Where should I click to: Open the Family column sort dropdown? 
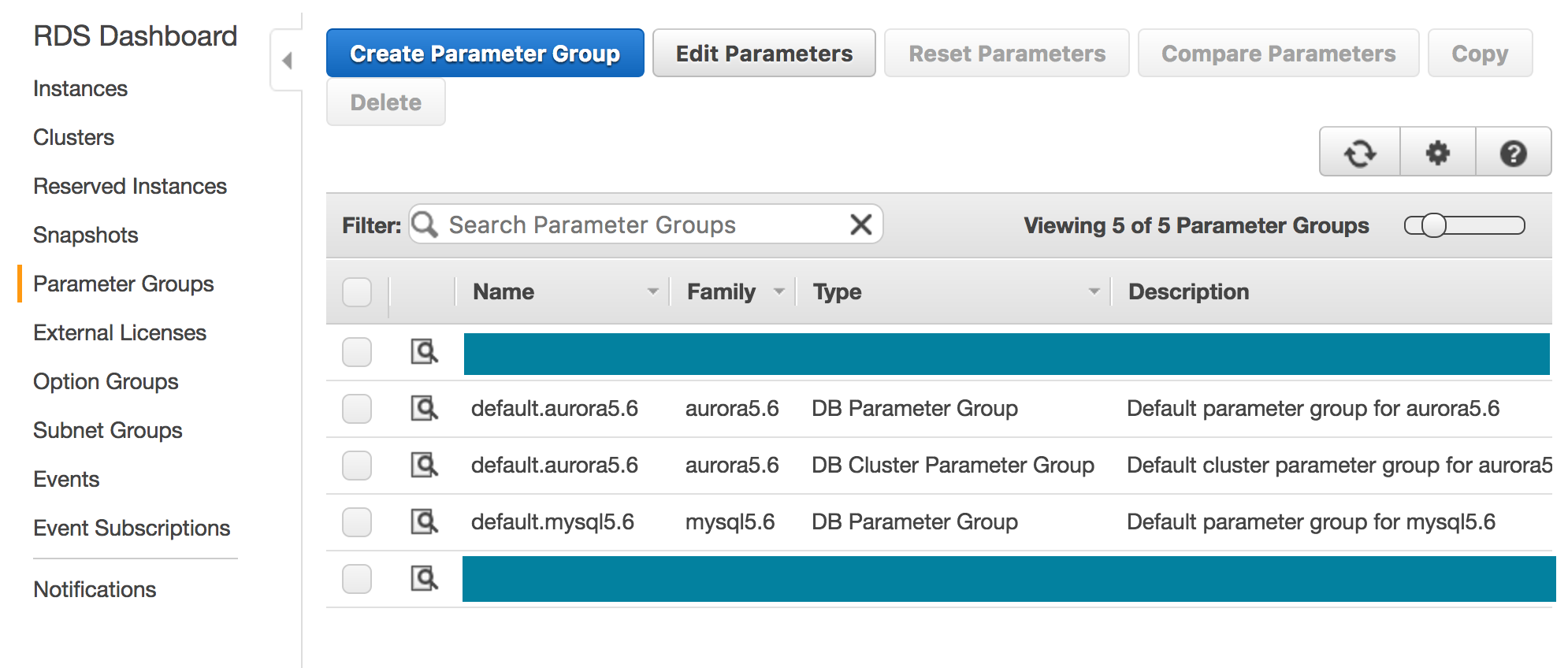coord(779,291)
